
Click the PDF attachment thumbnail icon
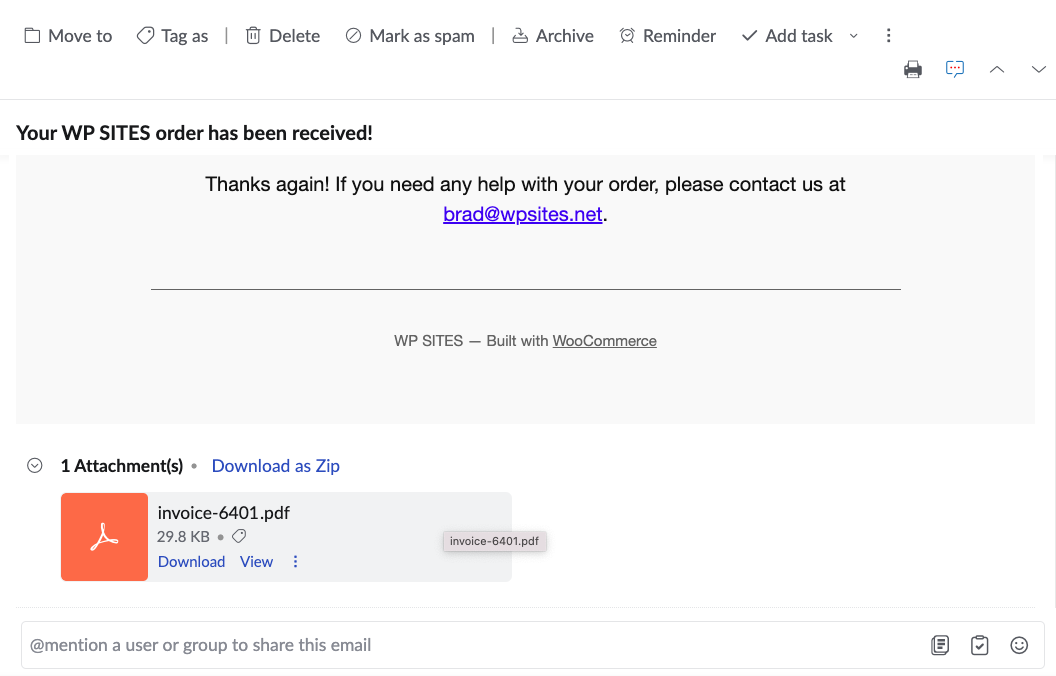104,537
